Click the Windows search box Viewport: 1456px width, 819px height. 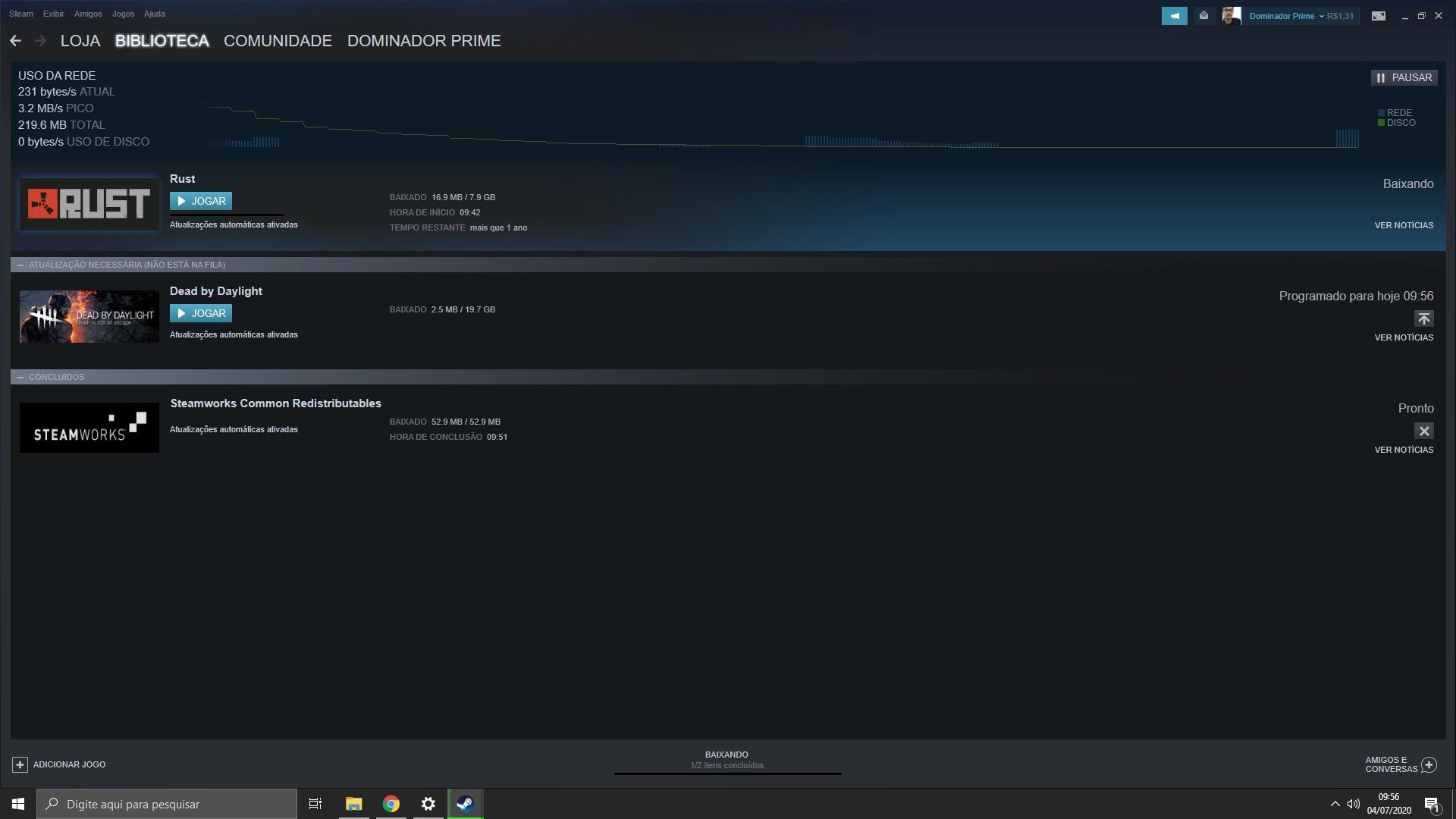tap(167, 804)
